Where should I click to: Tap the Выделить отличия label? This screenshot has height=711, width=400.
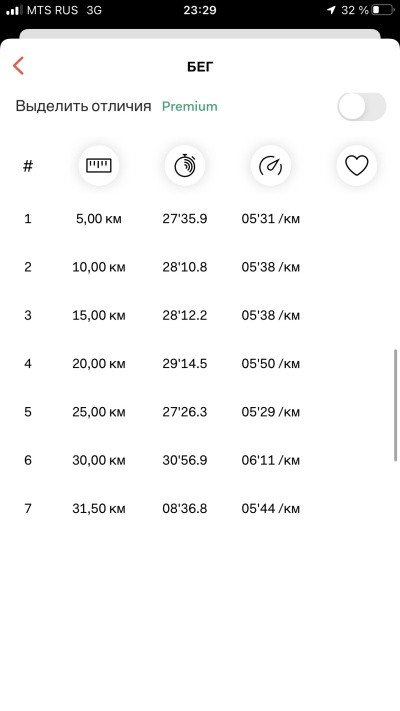tap(83, 106)
